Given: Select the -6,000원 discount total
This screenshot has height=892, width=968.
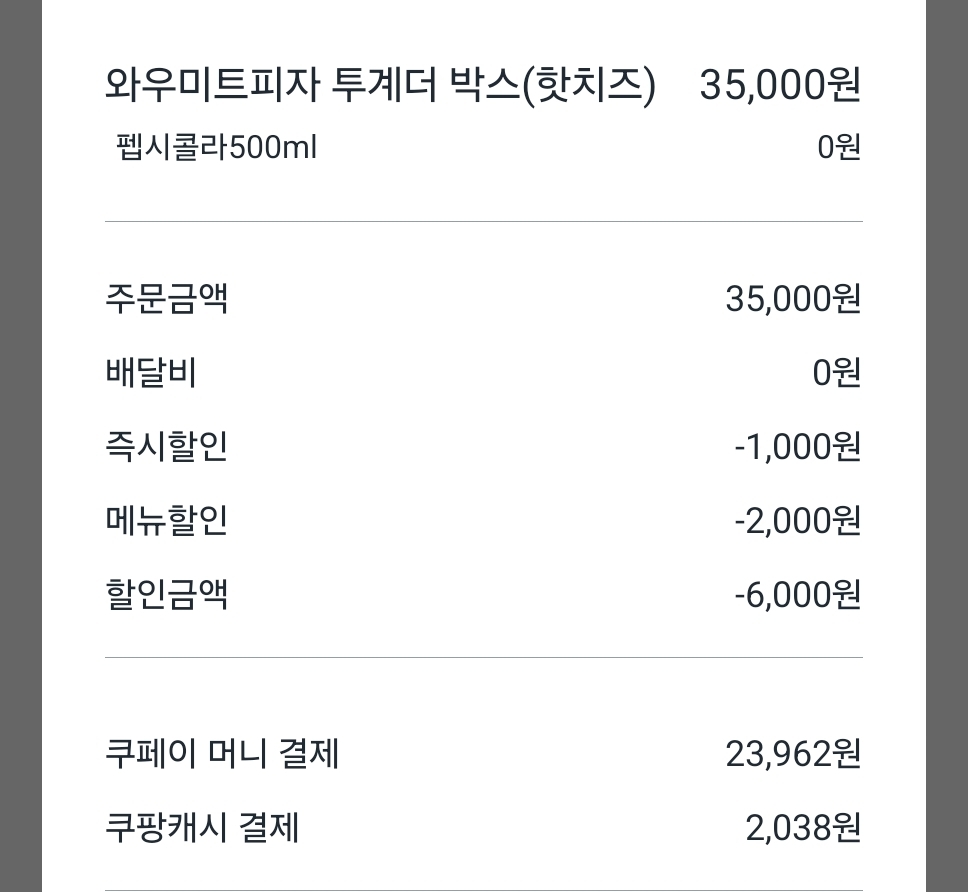Looking at the screenshot, I should point(798,594).
